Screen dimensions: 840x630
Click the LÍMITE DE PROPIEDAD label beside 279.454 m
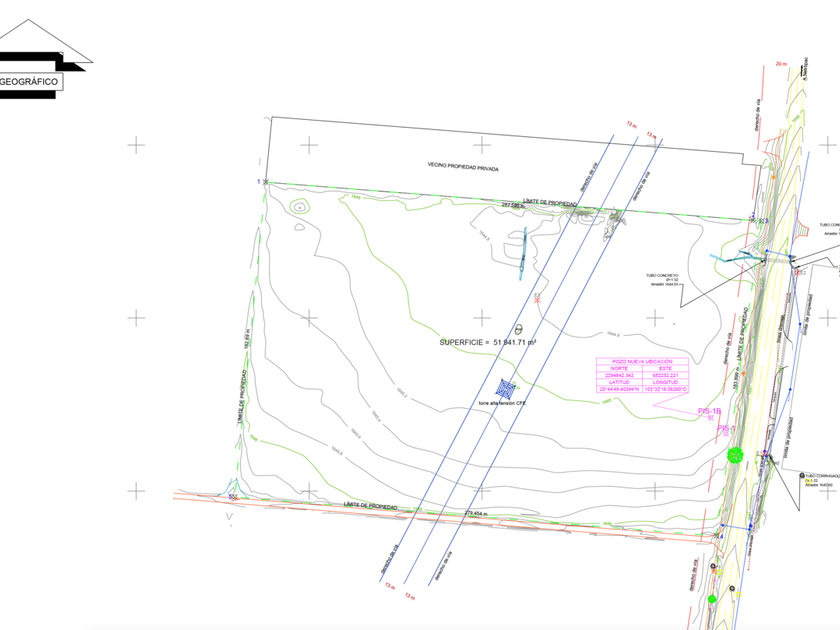coord(371,506)
